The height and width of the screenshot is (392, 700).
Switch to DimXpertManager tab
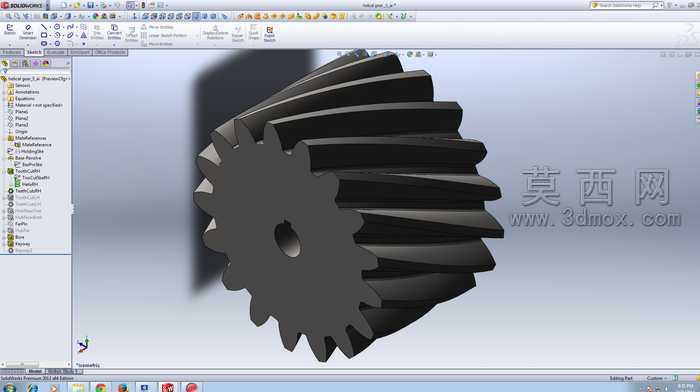pos(35,63)
